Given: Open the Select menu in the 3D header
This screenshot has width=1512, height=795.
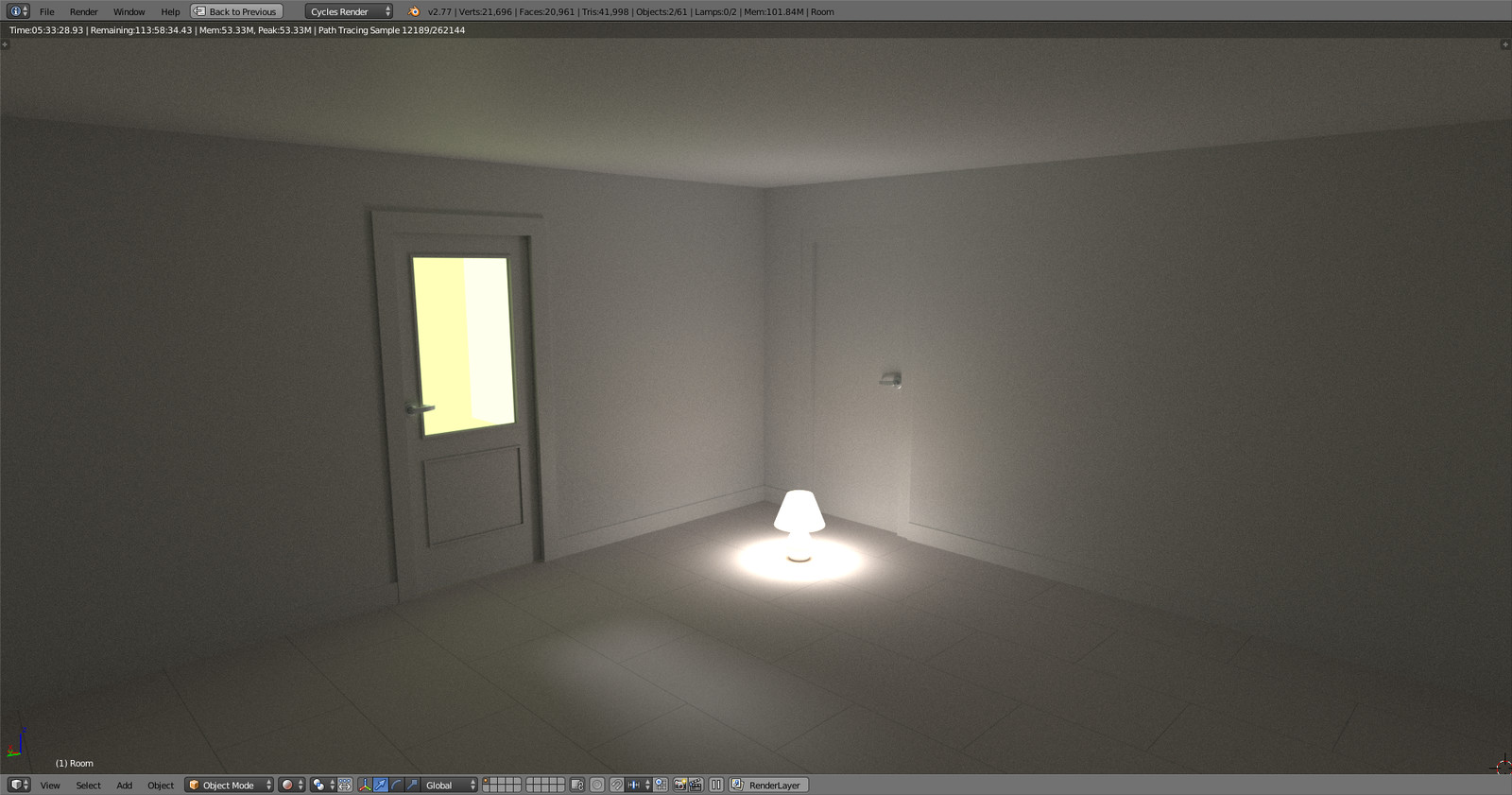Looking at the screenshot, I should (88, 786).
